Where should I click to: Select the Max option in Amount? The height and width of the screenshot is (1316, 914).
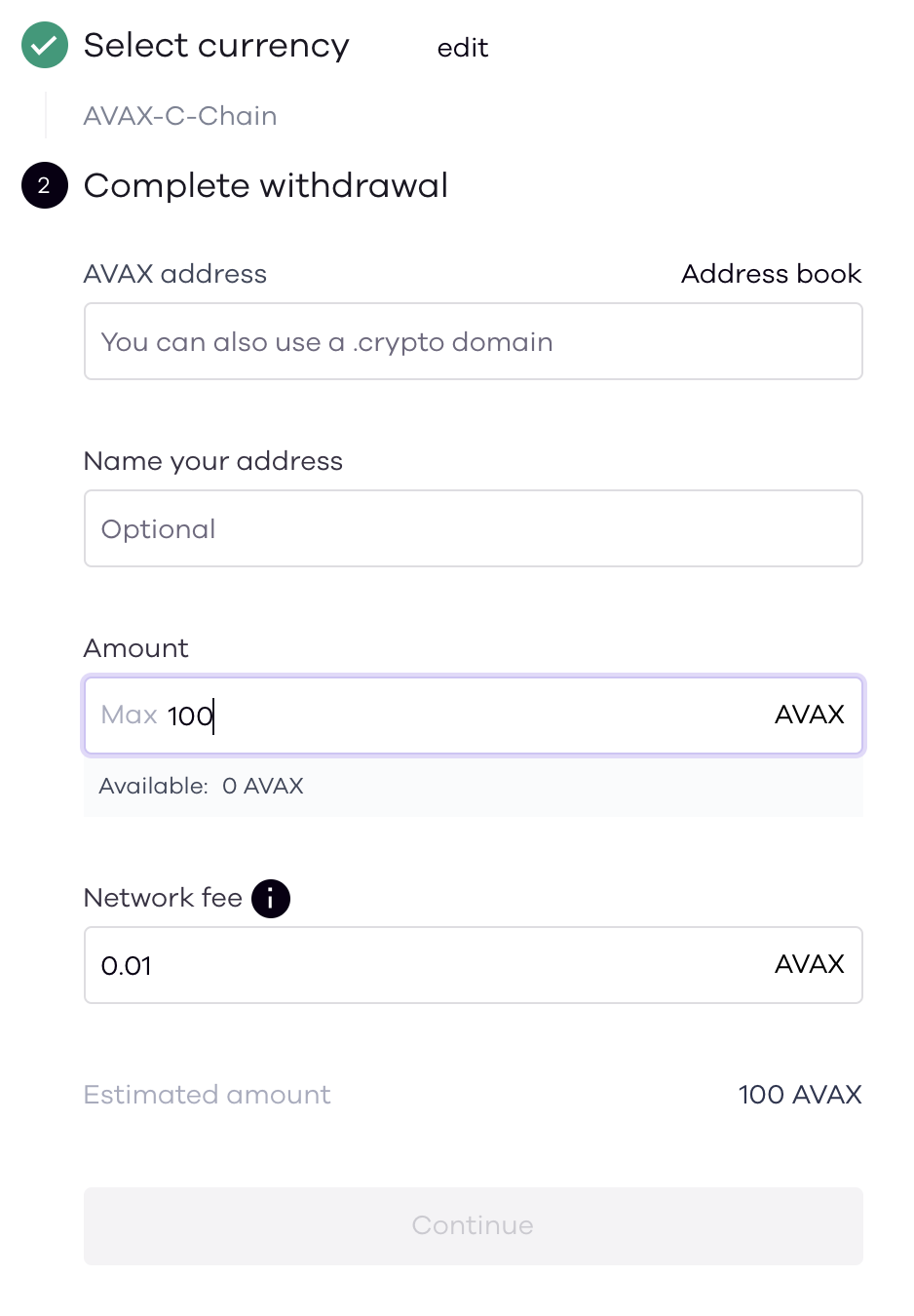130,715
